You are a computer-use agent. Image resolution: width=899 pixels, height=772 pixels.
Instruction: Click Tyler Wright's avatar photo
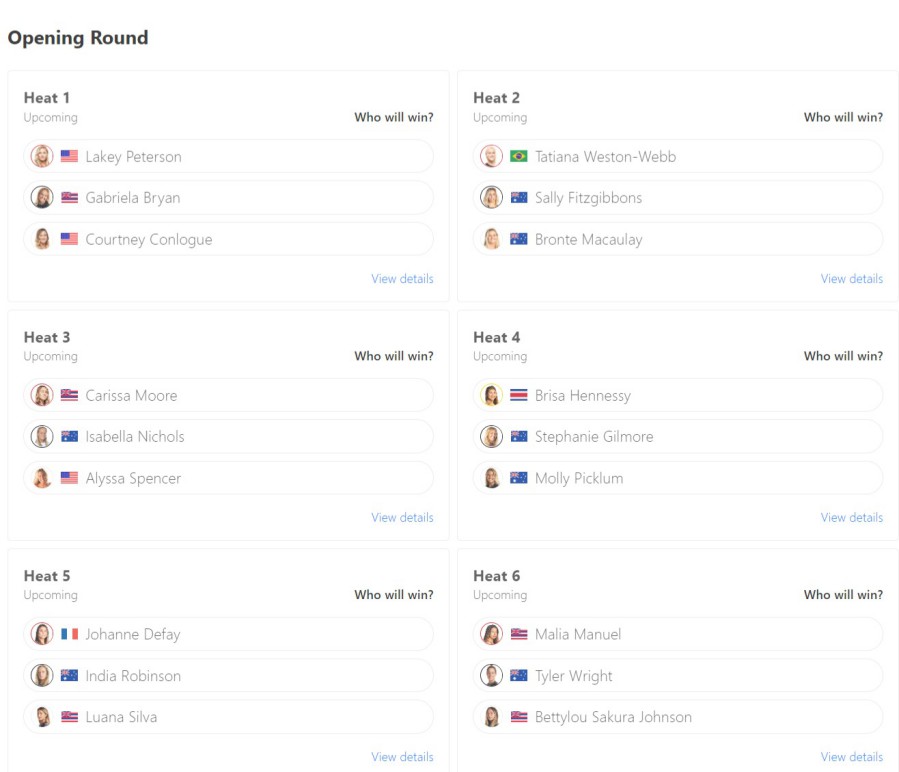pyautogui.click(x=491, y=675)
